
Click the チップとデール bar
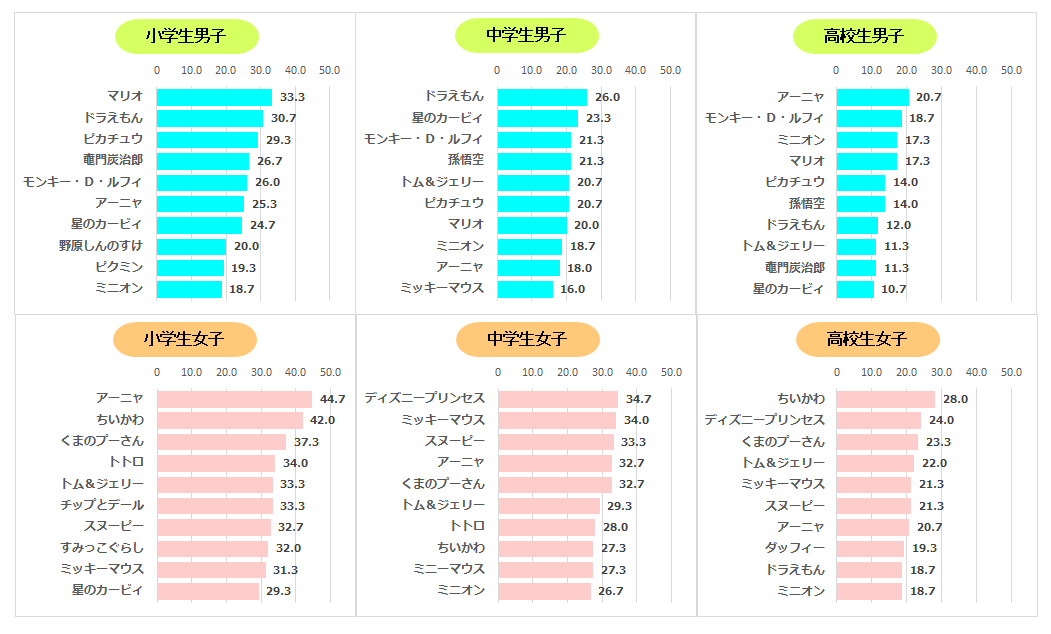214,506
